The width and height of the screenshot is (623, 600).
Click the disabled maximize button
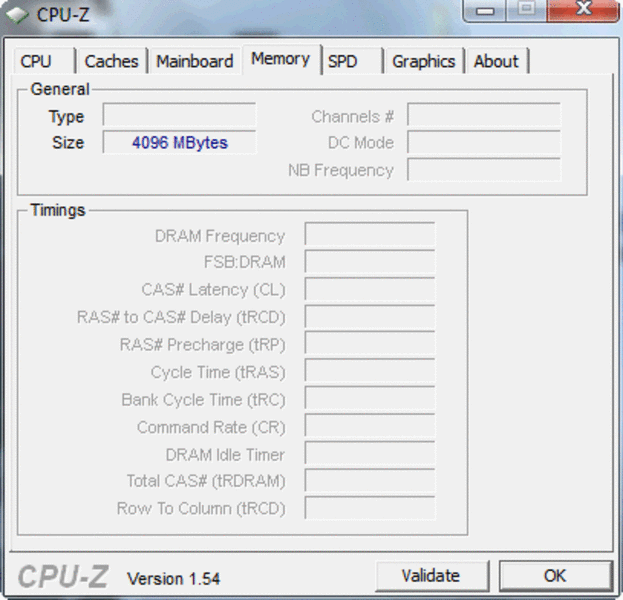click(x=526, y=10)
